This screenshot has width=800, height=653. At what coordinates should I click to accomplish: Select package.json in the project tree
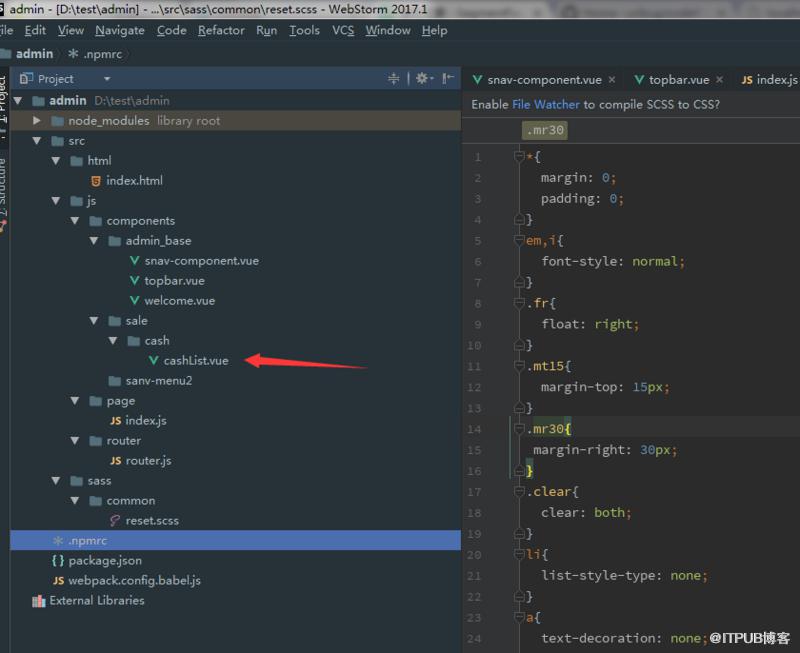(x=105, y=561)
